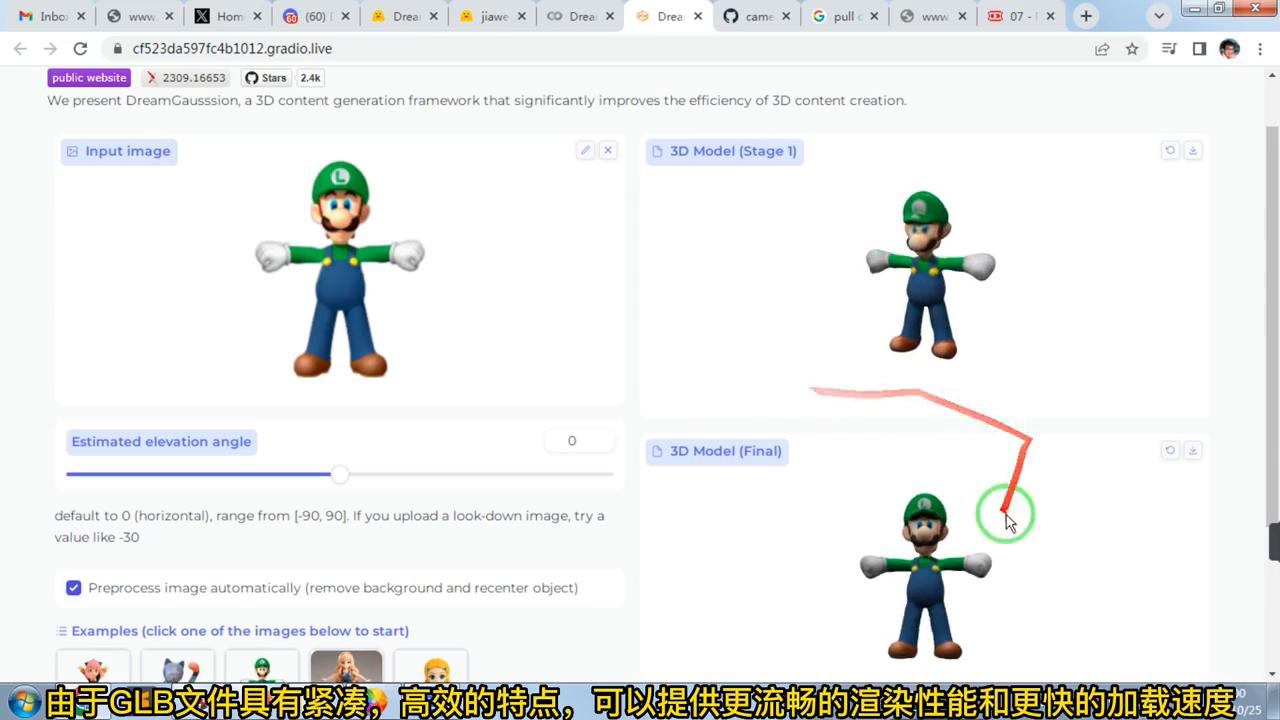The image size is (1280, 720).
Task: Bookmark this page with the star icon
Action: click(x=1132, y=49)
